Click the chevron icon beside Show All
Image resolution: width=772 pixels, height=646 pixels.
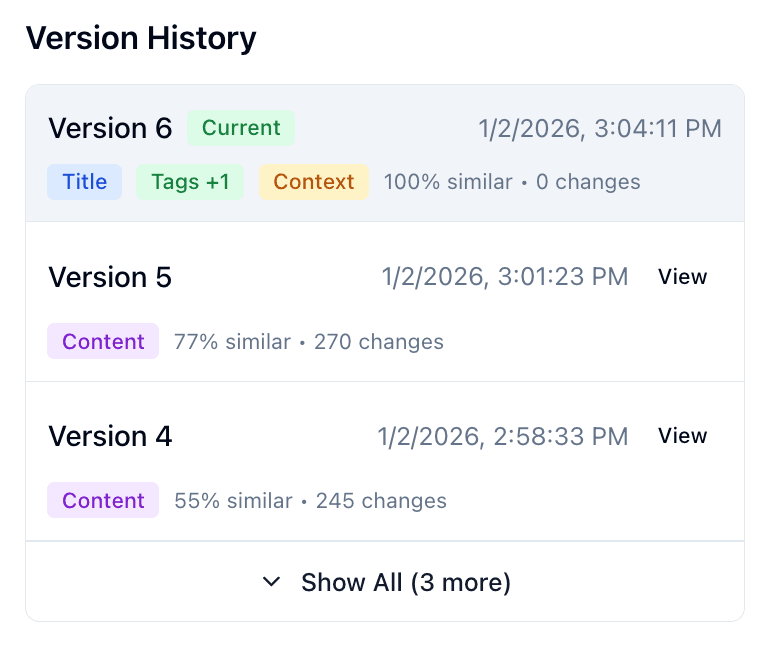coord(271,582)
